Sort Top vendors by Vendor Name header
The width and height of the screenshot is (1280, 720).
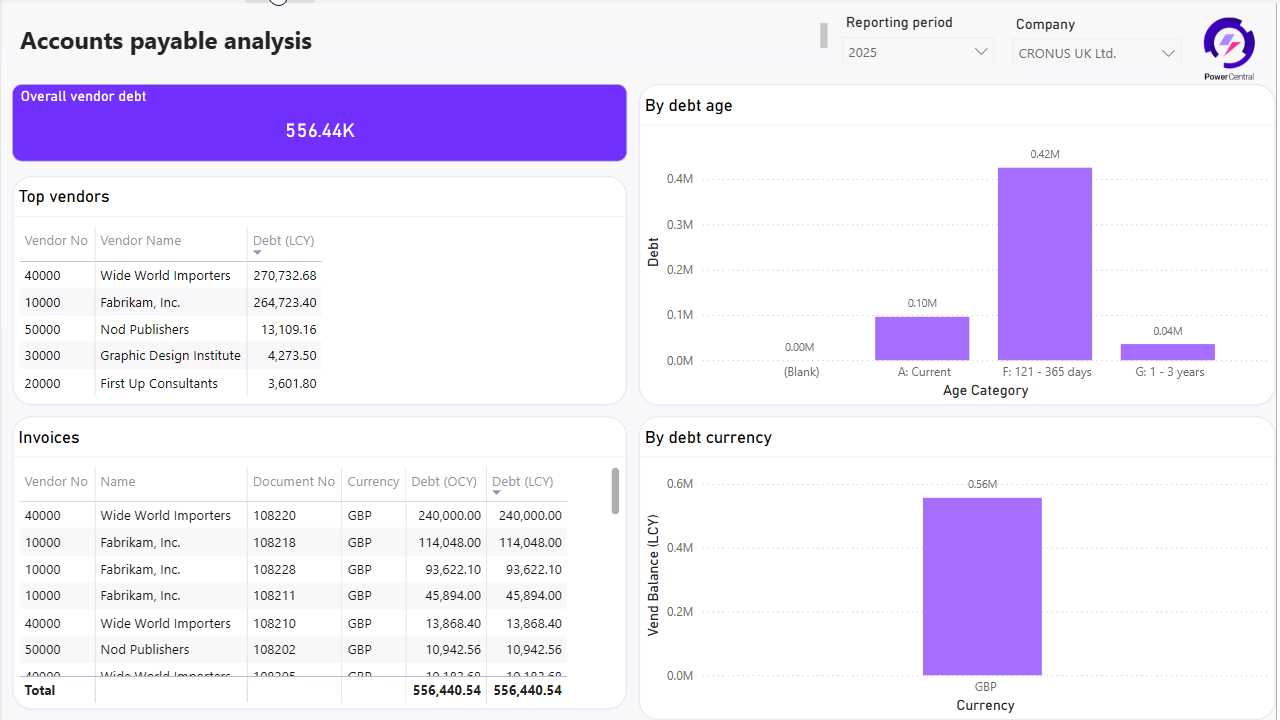(x=141, y=240)
